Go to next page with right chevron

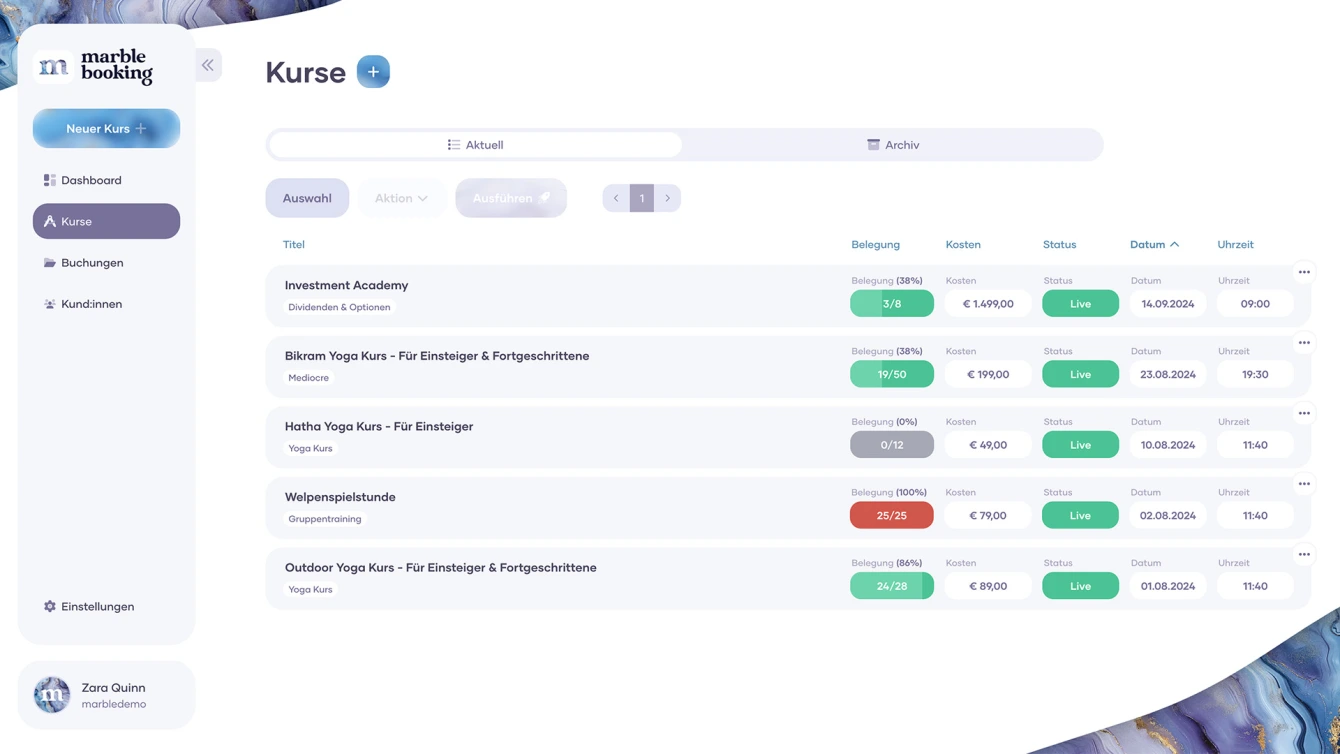[668, 198]
